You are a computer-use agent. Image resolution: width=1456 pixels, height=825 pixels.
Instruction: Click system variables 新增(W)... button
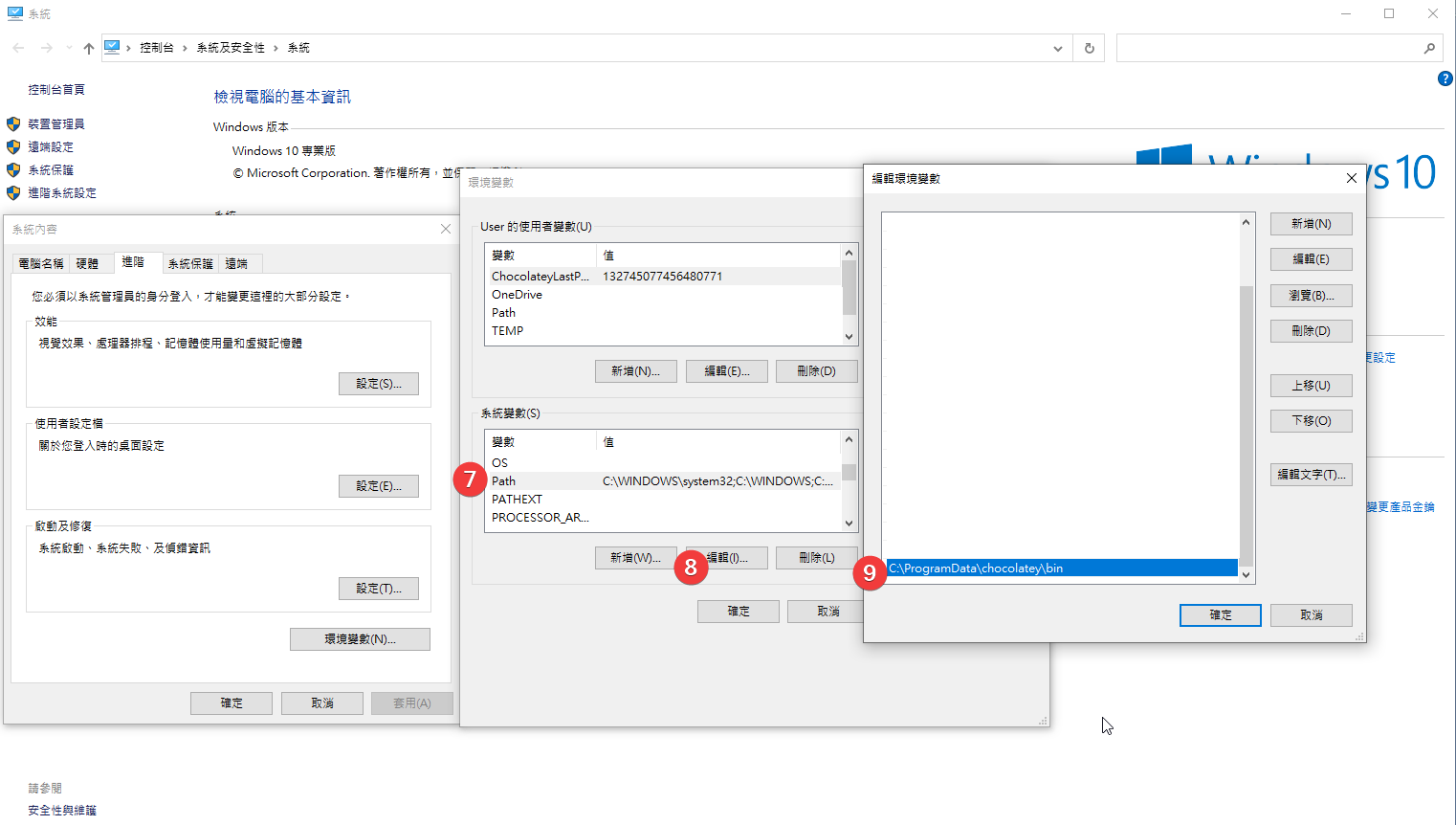636,558
